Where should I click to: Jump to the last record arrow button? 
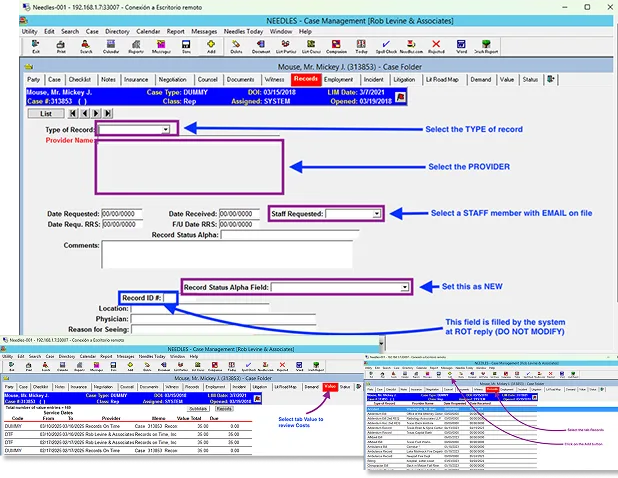click(x=108, y=113)
